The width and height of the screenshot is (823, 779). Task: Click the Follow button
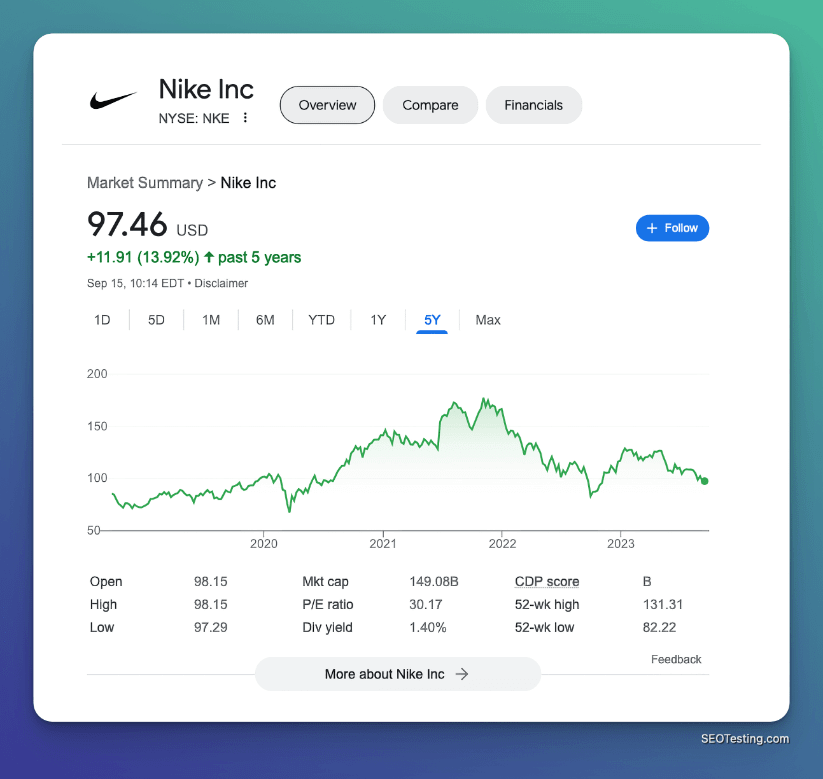tap(672, 228)
